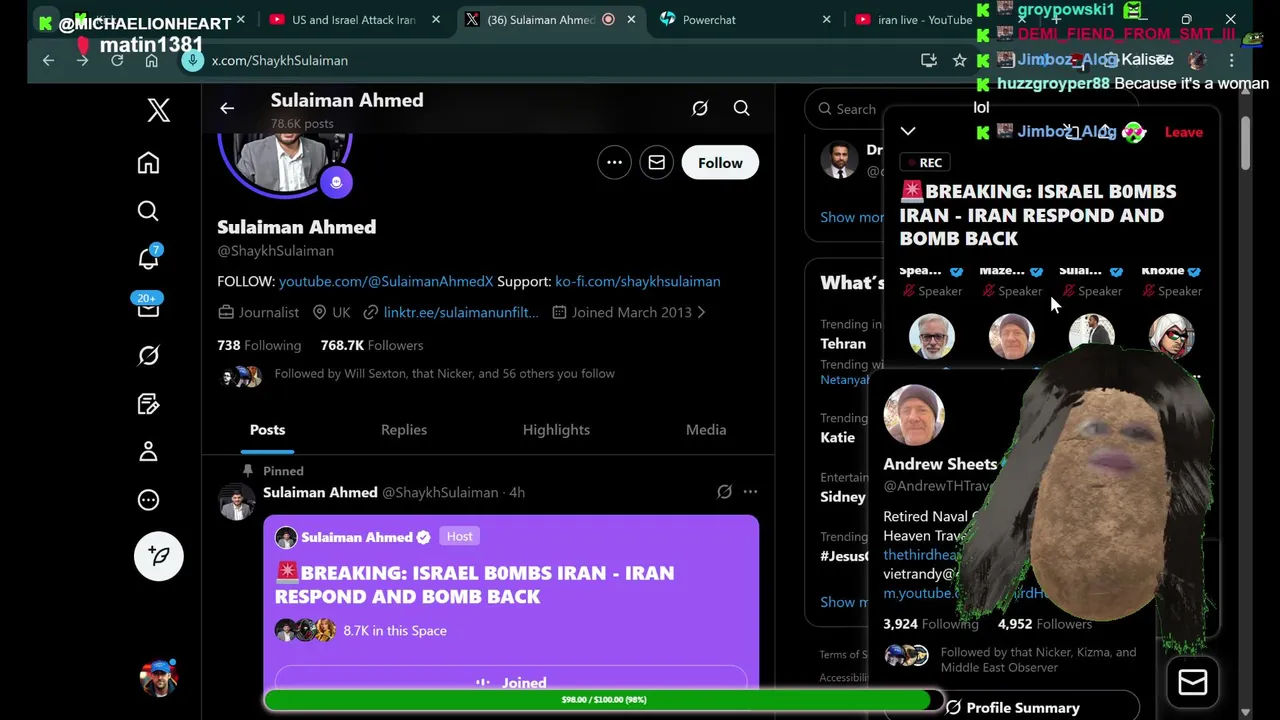Click Andrew Sheets avatar photo
Screen dimensions: 1280x720
click(914, 415)
